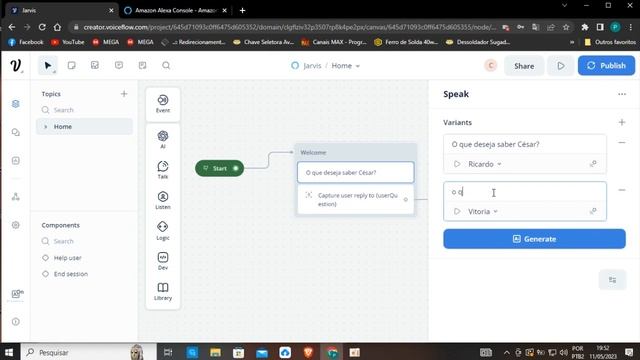Select the sticky note tool
This screenshot has width=640, height=360.
pyautogui.click(x=71, y=66)
